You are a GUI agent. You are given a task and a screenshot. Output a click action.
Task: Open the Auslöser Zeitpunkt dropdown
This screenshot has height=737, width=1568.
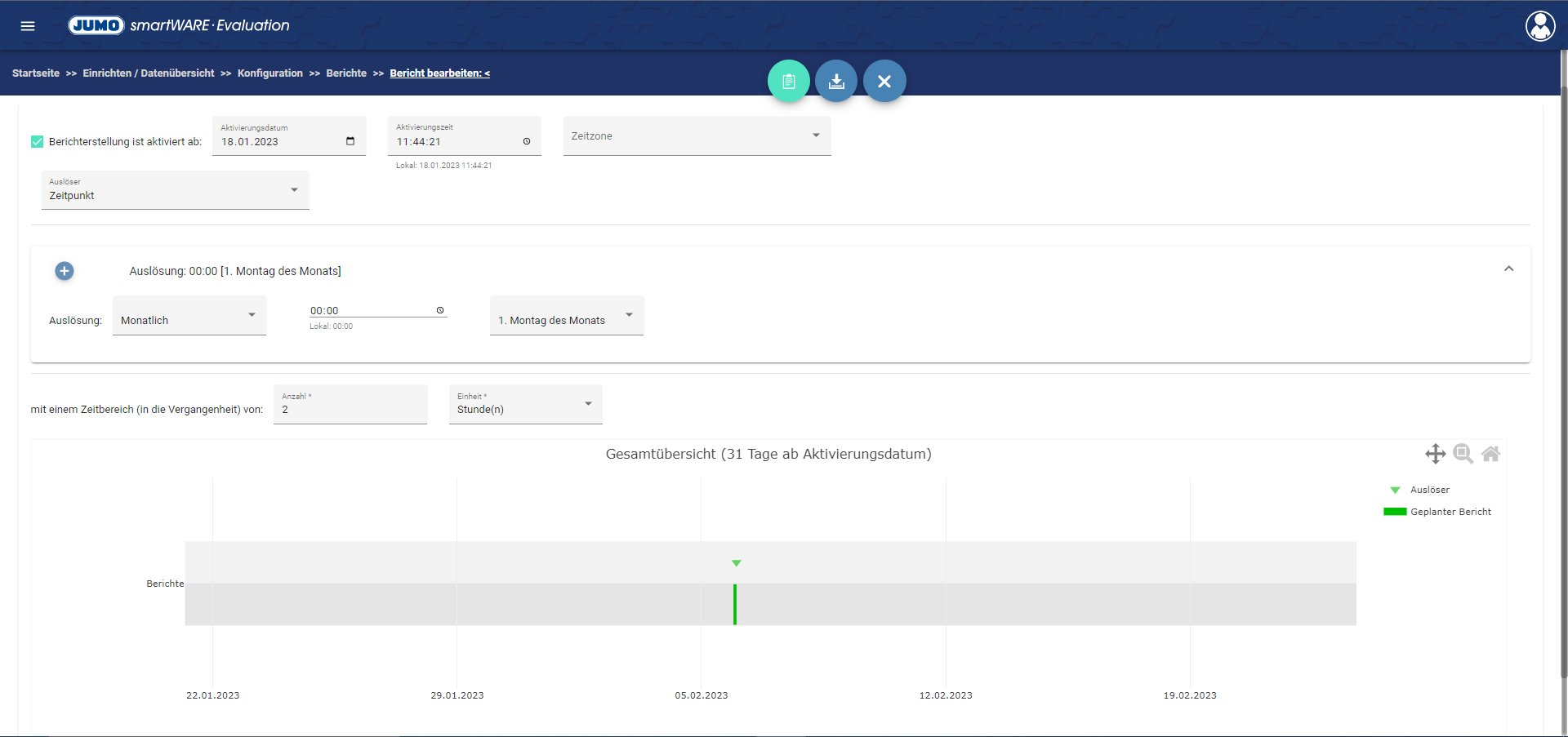coord(175,190)
